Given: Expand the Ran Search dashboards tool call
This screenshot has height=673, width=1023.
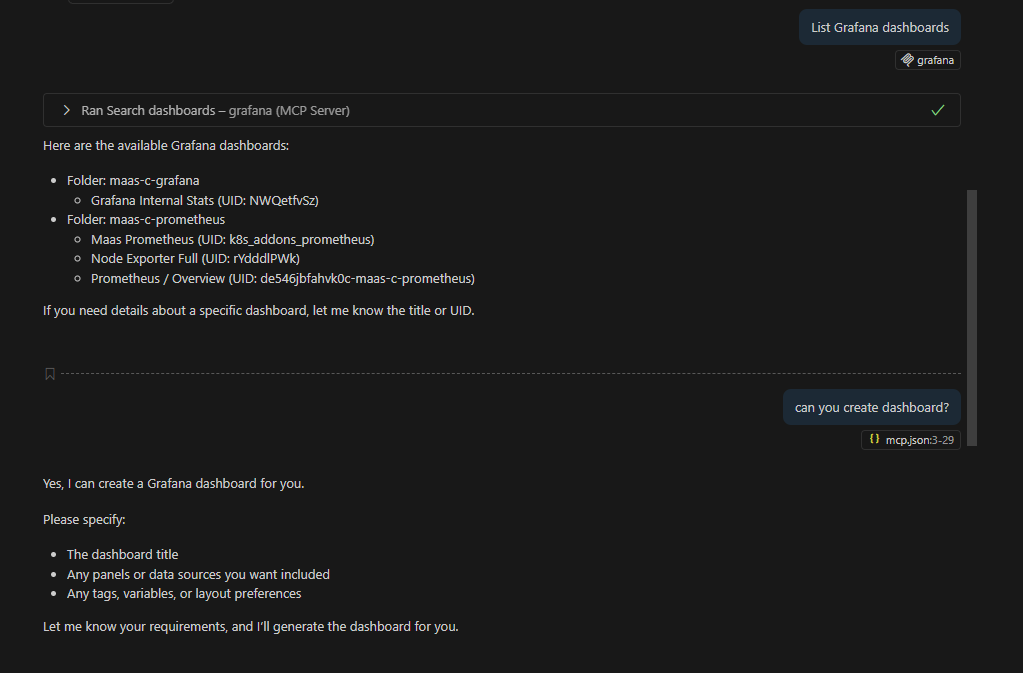Looking at the screenshot, I should [x=66, y=110].
